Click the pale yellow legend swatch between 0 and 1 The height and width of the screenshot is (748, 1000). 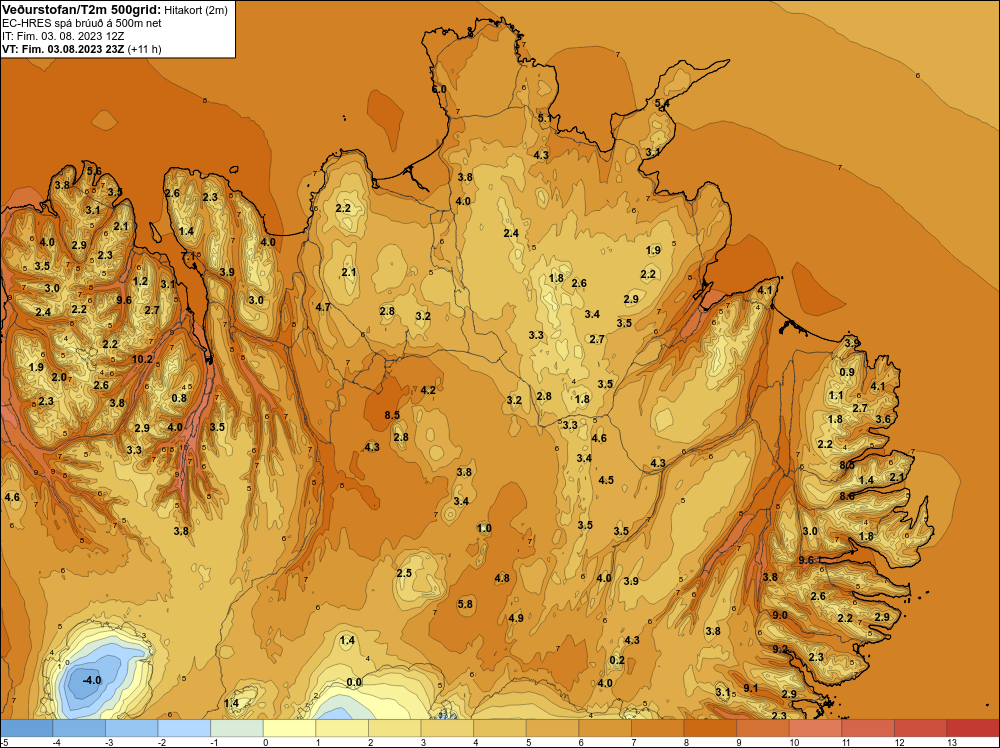(290, 728)
